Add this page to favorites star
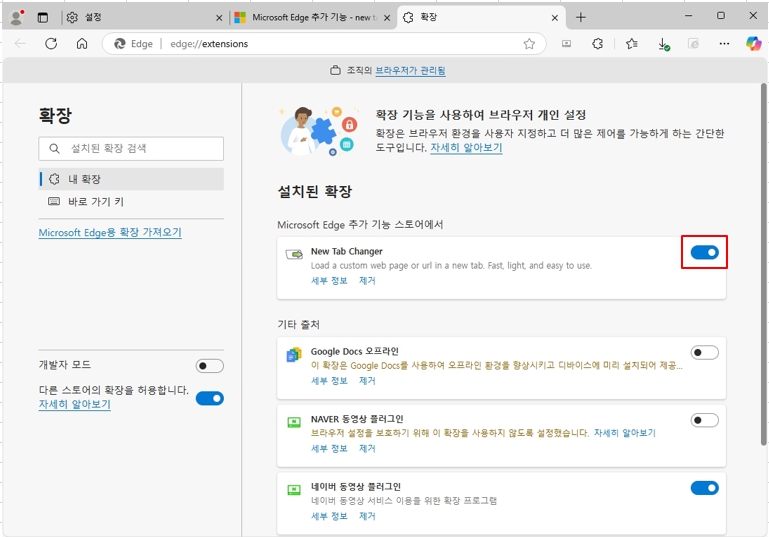The image size is (769, 537). [x=529, y=44]
